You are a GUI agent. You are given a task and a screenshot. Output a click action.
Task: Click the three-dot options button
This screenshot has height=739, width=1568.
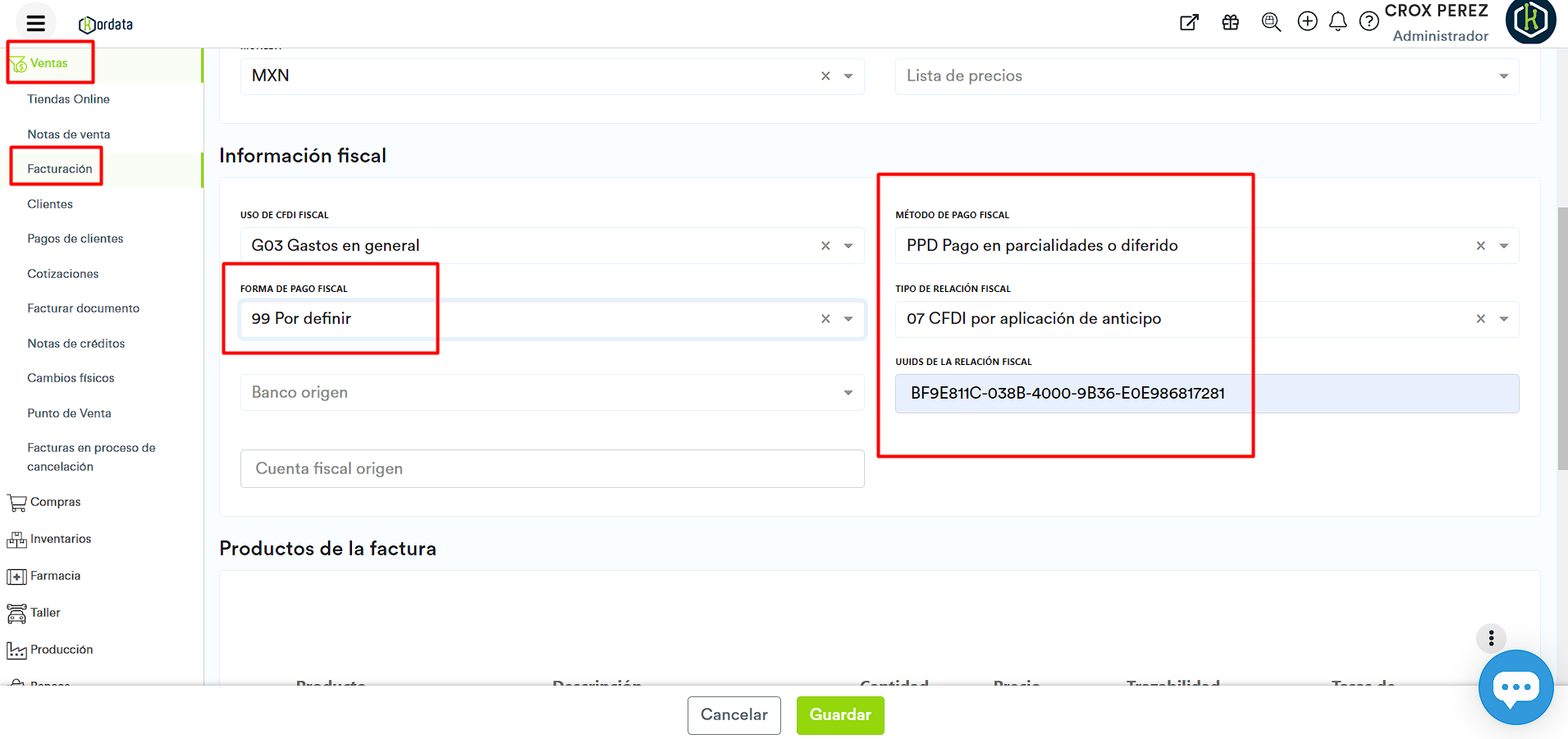[x=1491, y=637]
